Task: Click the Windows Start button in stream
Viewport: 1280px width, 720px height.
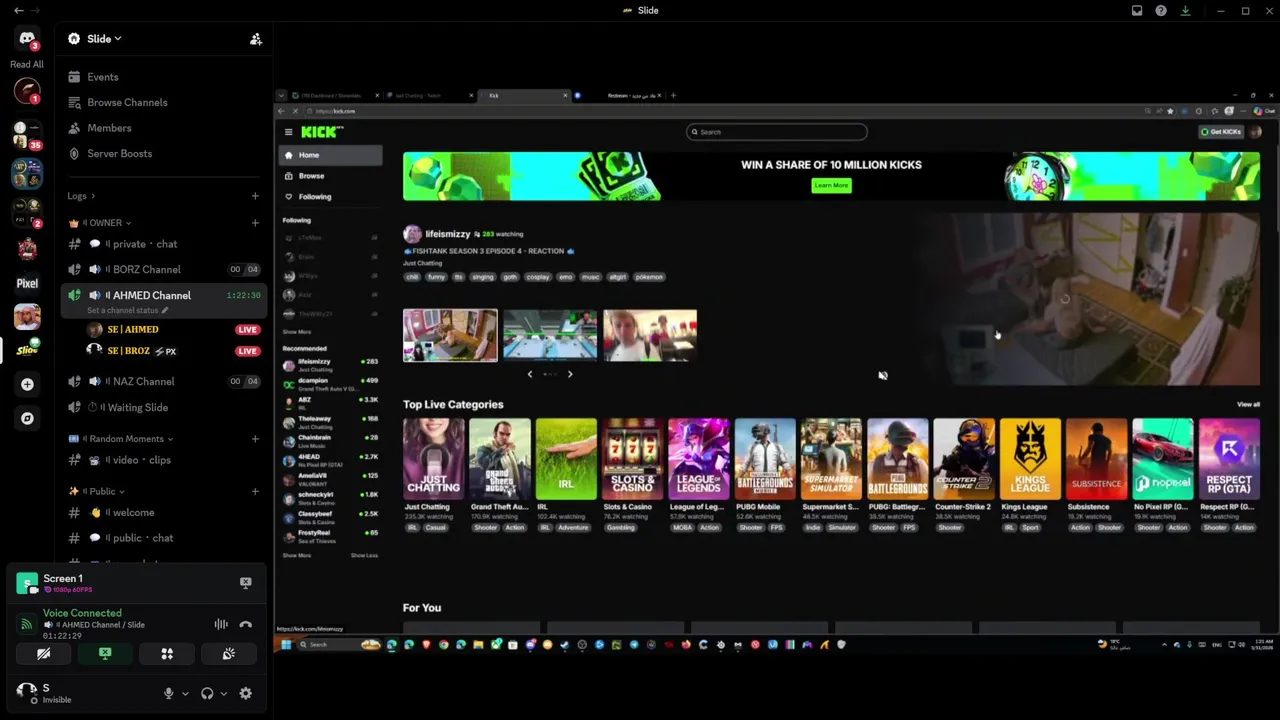Action: coord(286,645)
